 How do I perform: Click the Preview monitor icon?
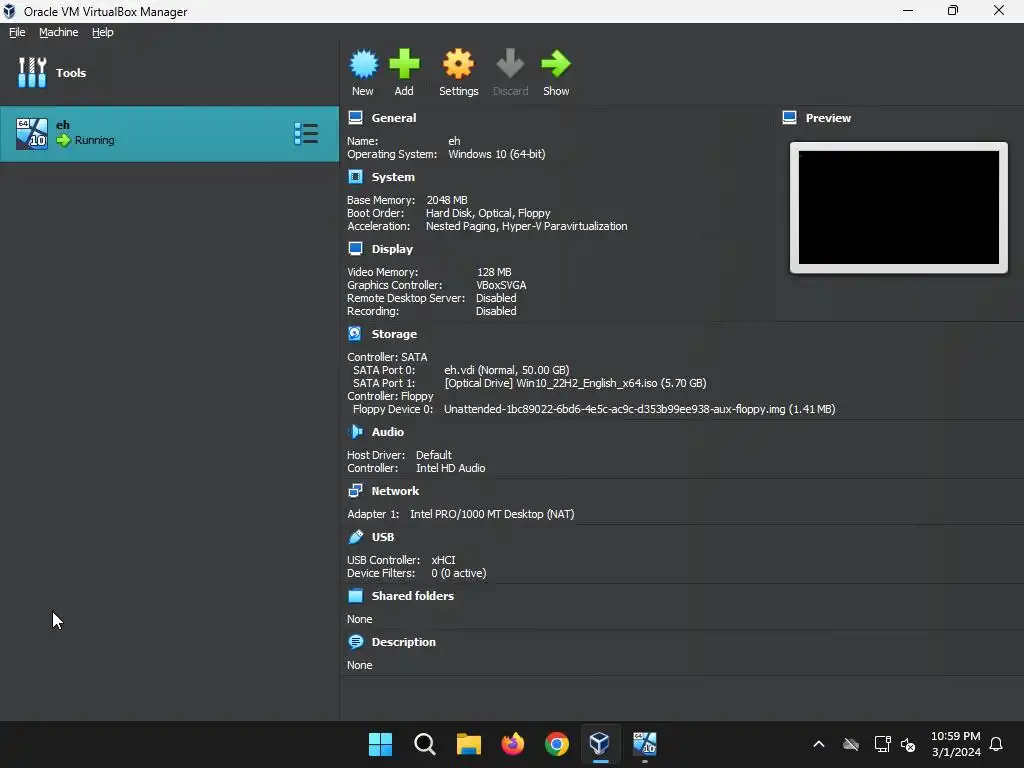click(x=790, y=118)
